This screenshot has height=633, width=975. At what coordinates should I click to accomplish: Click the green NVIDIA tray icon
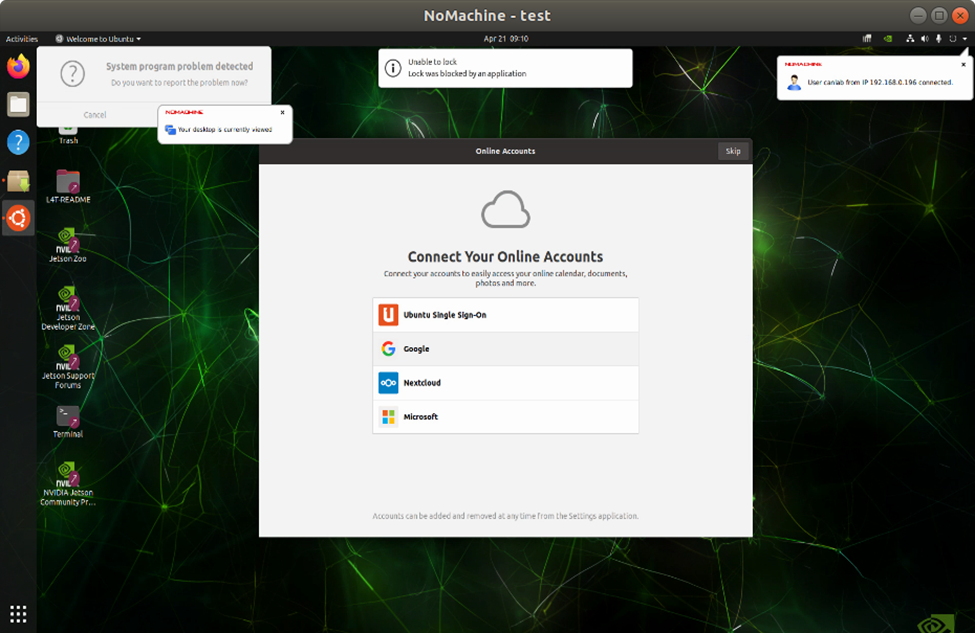tap(888, 39)
